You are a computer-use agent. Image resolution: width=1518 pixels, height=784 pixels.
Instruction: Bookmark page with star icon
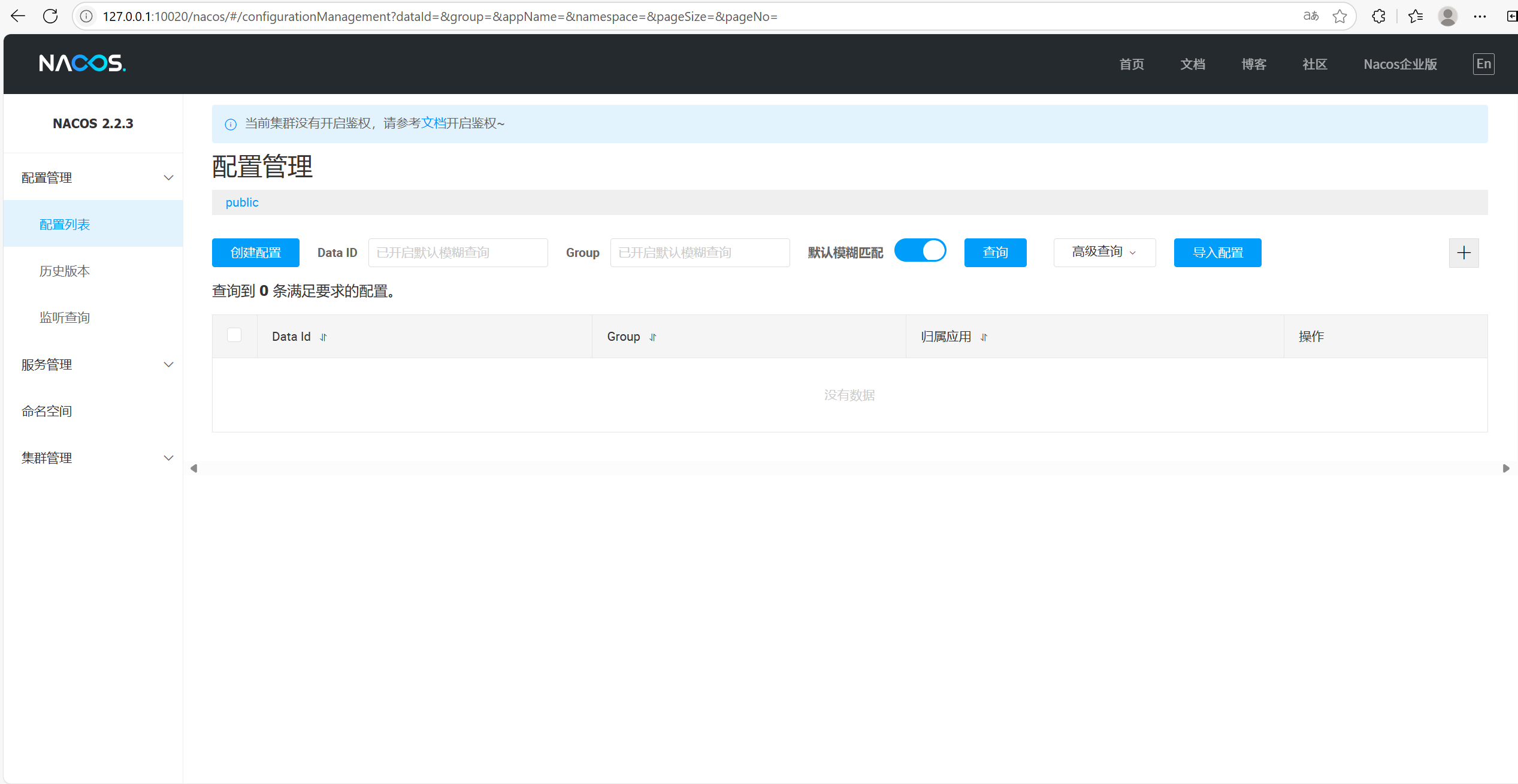pyautogui.click(x=1340, y=16)
